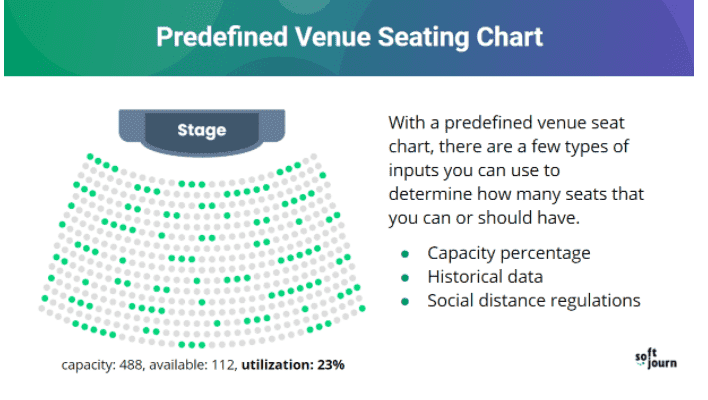Click the word 'determine' in the paragraph

(430, 194)
